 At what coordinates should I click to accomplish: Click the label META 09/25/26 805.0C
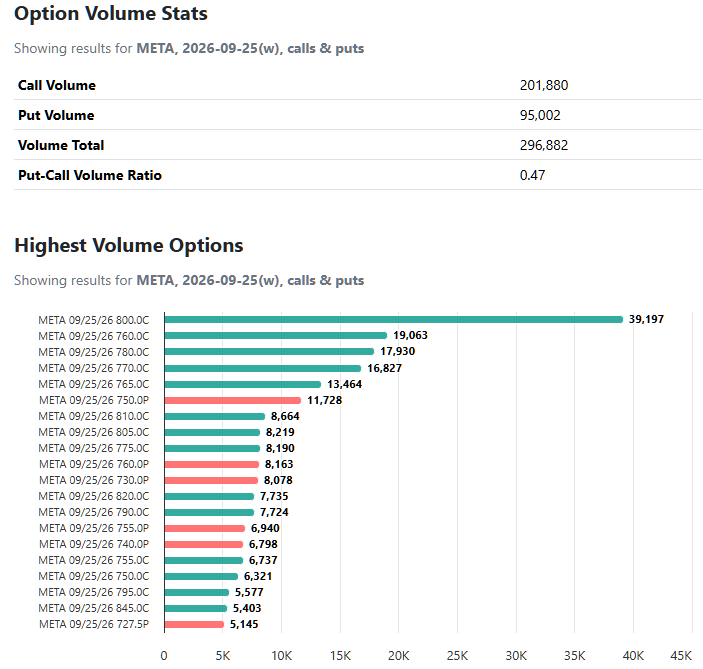(x=94, y=432)
